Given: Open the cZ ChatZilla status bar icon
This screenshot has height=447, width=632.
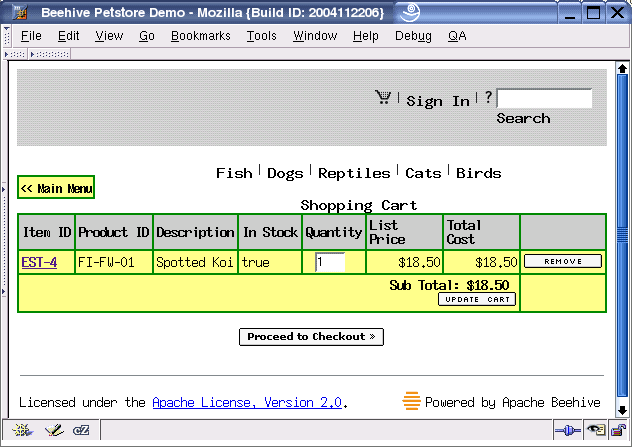Looking at the screenshot, I should tap(81, 430).
